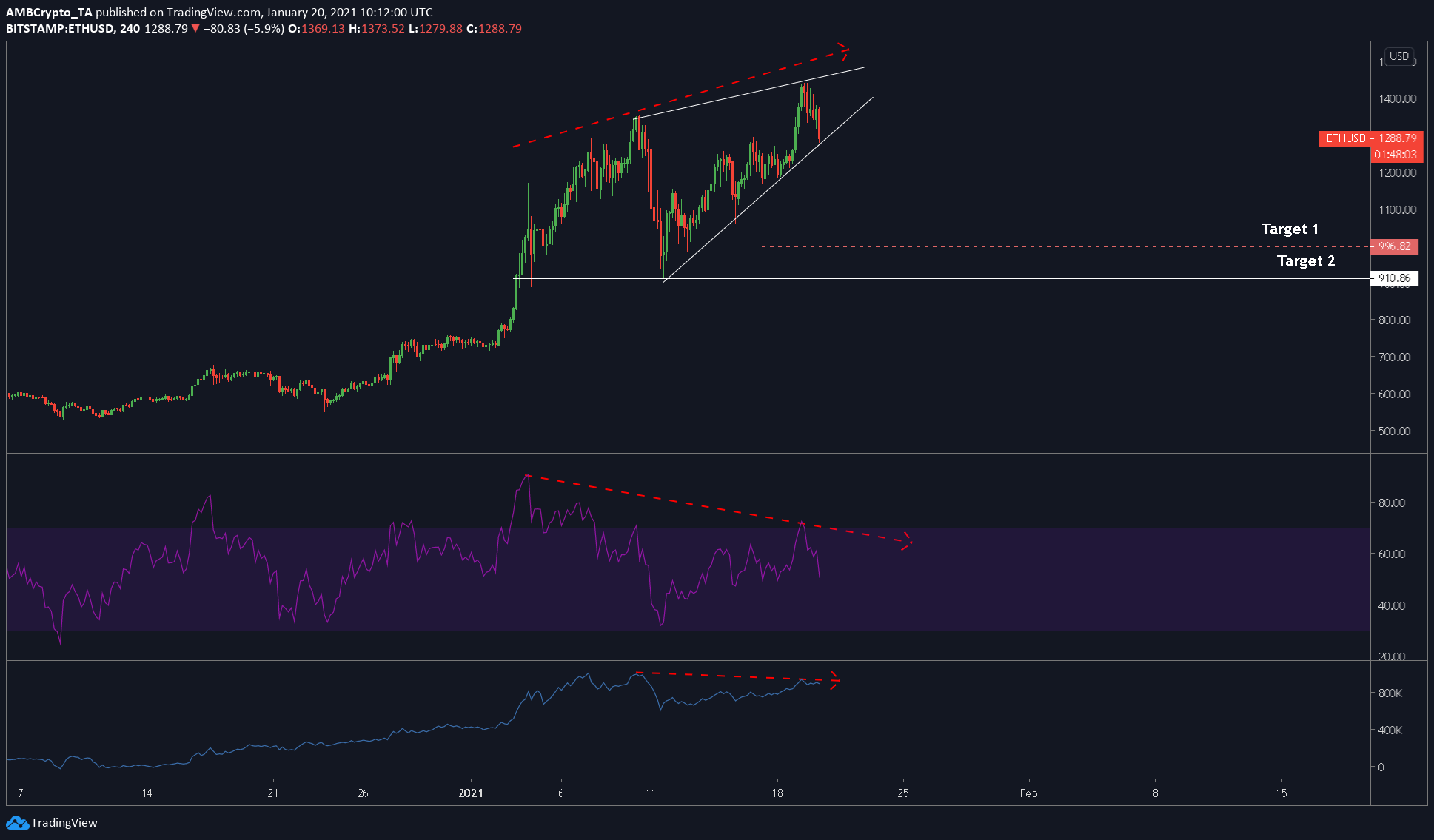Screen dimensions: 1434x840
Task: Click the 1400.00 price axis label
Action: coord(1398,98)
